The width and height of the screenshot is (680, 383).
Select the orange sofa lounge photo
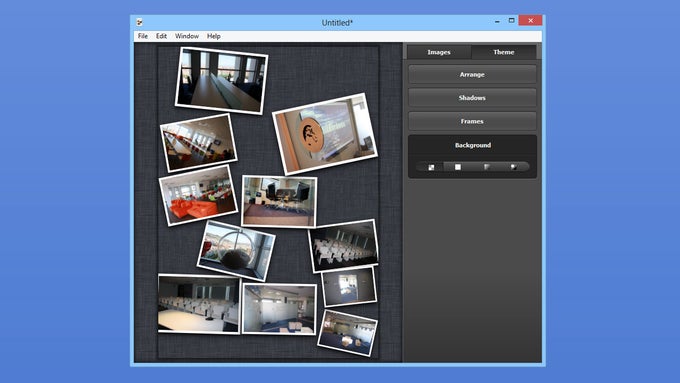click(198, 195)
